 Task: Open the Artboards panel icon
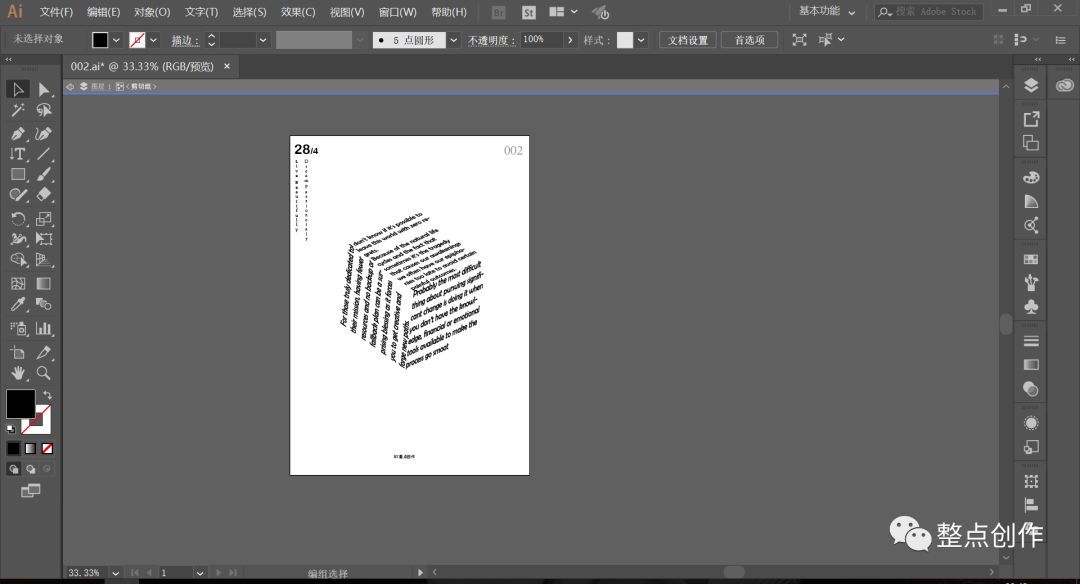1031,143
